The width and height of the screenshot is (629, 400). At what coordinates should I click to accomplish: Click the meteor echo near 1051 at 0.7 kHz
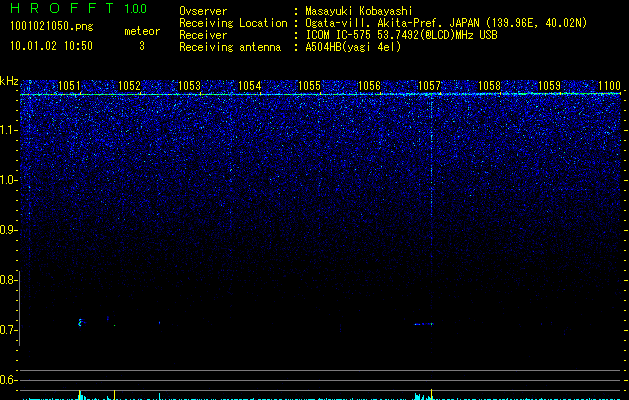80,322
